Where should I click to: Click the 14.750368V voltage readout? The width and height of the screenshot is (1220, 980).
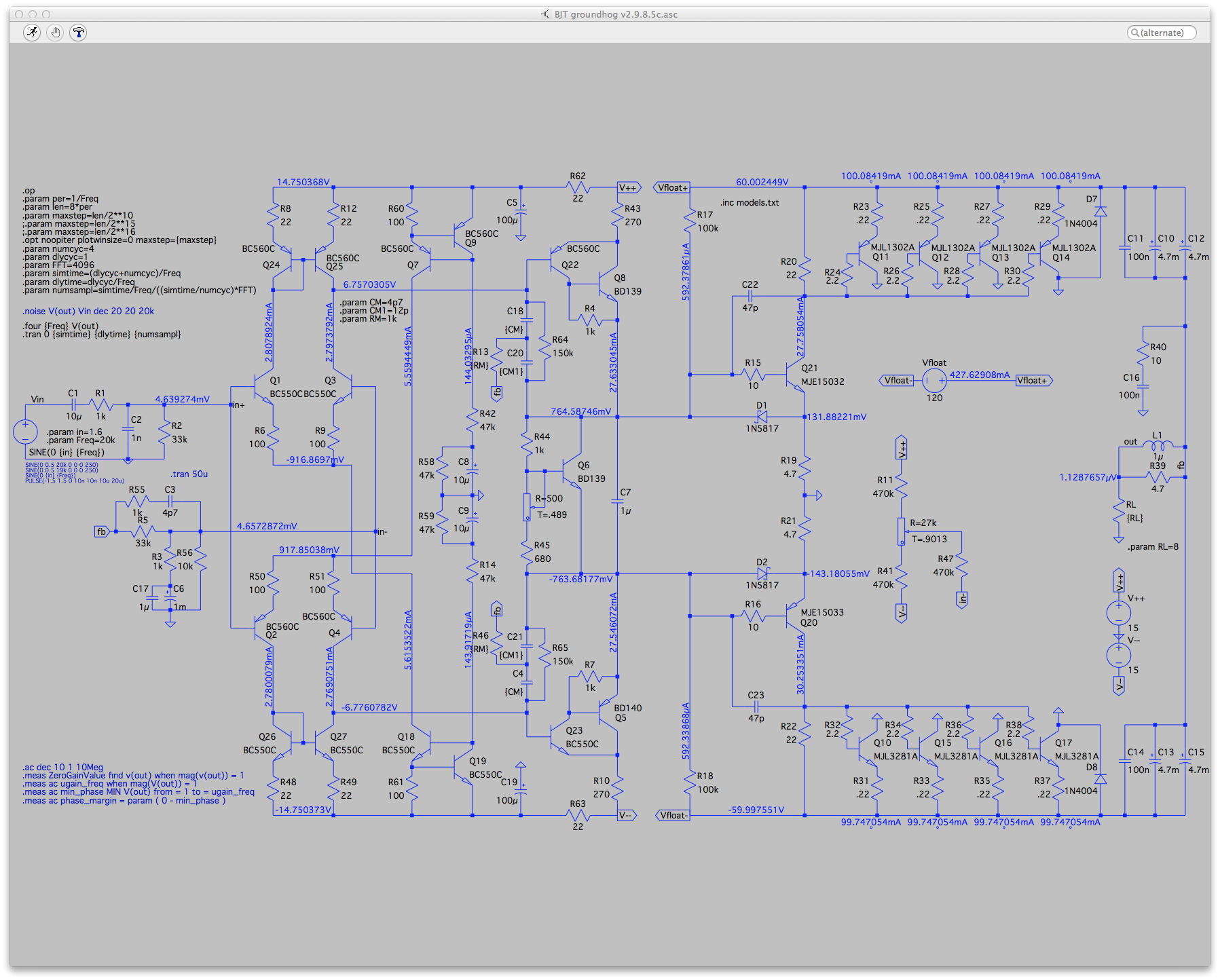(303, 183)
